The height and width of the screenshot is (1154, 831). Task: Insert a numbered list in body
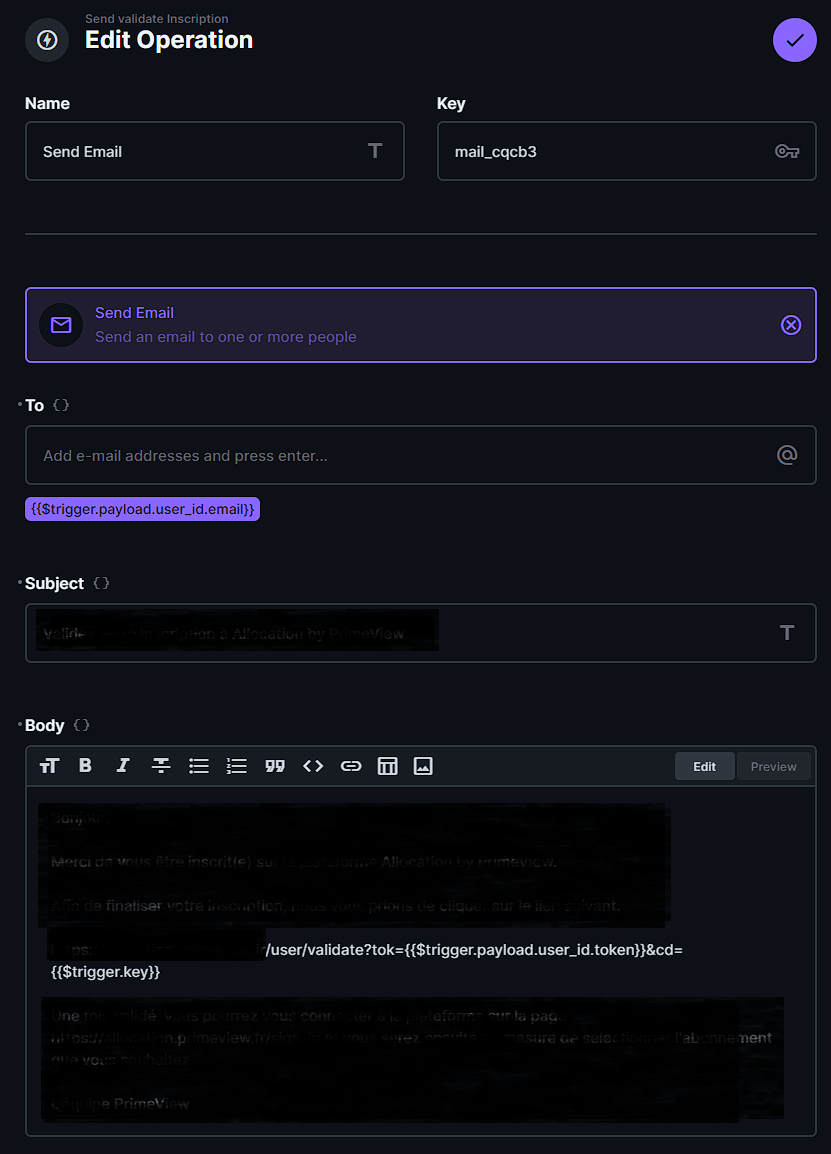coord(237,766)
